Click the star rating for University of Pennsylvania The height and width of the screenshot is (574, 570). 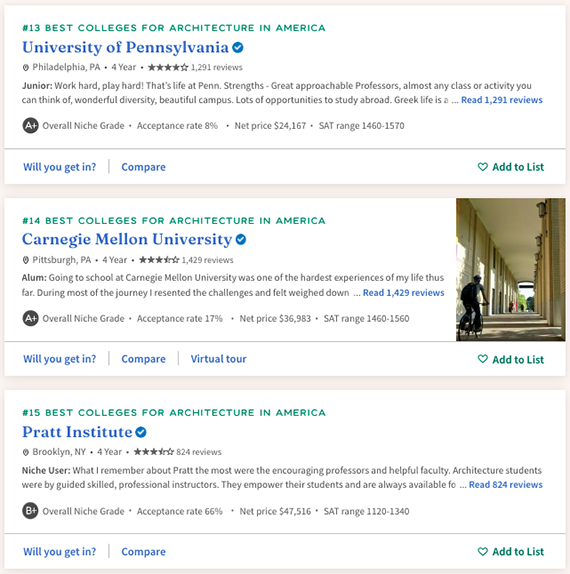(x=168, y=67)
